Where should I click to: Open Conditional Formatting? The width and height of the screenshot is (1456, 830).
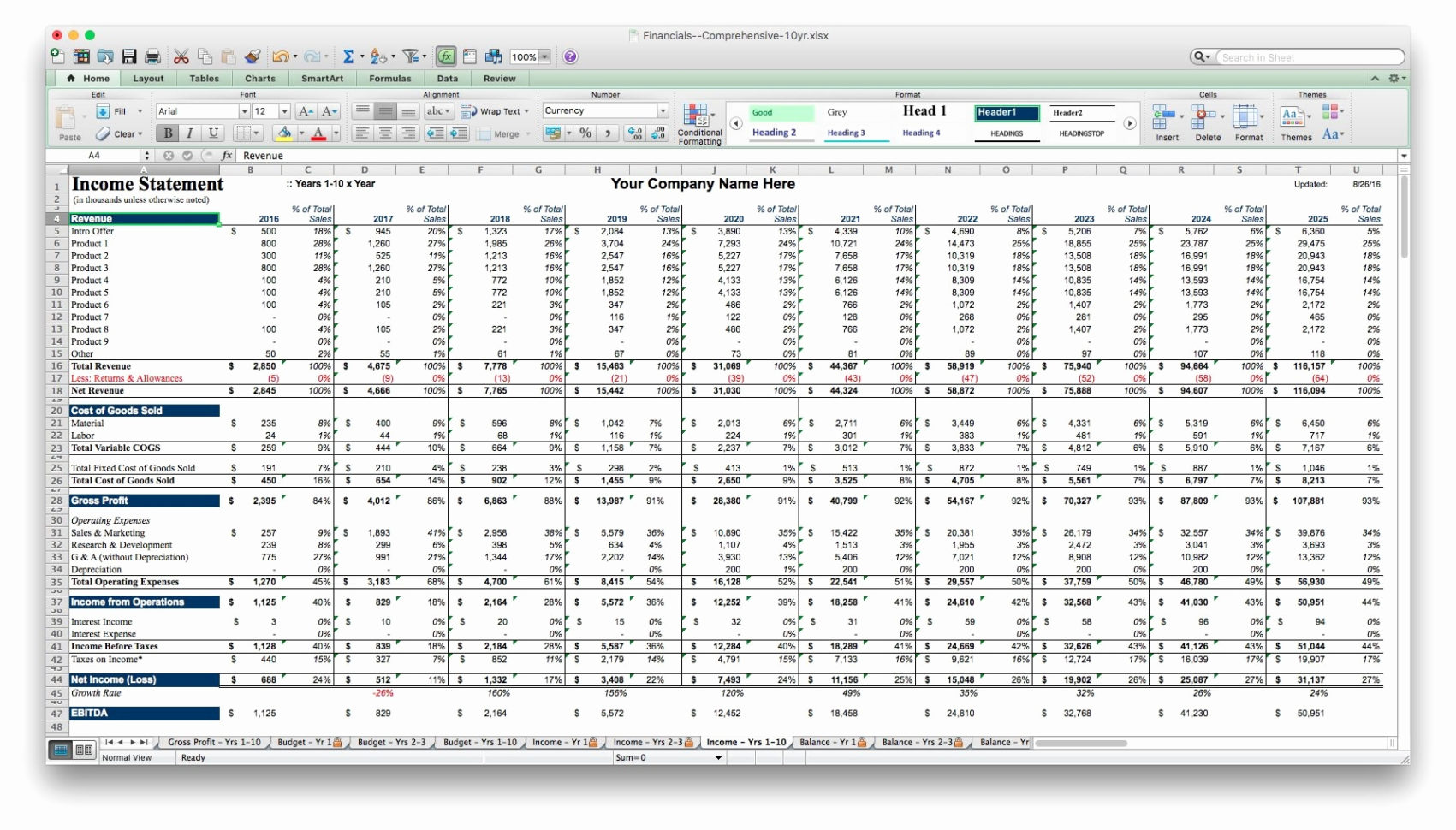tap(698, 122)
